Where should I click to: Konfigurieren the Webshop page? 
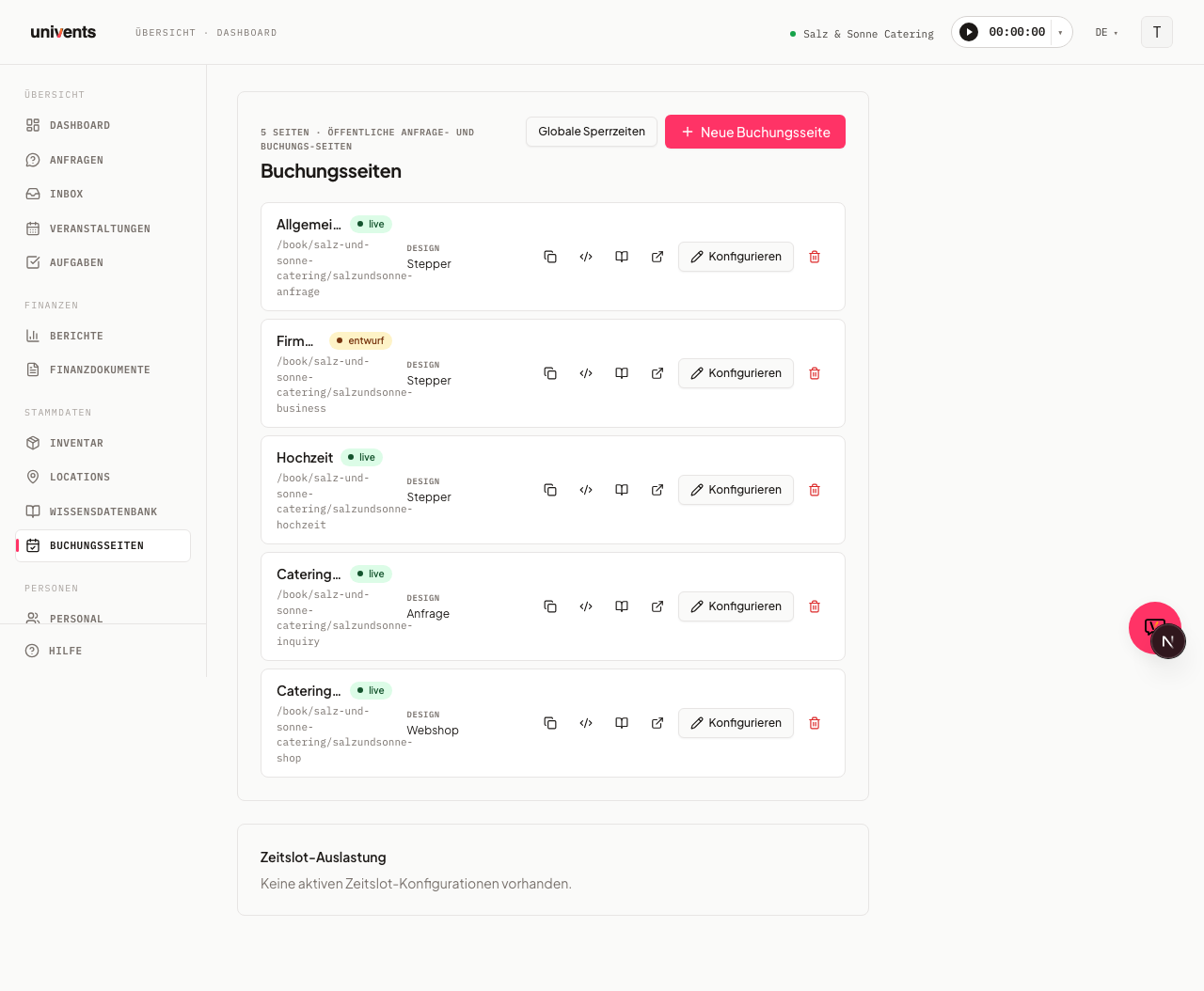pos(736,723)
